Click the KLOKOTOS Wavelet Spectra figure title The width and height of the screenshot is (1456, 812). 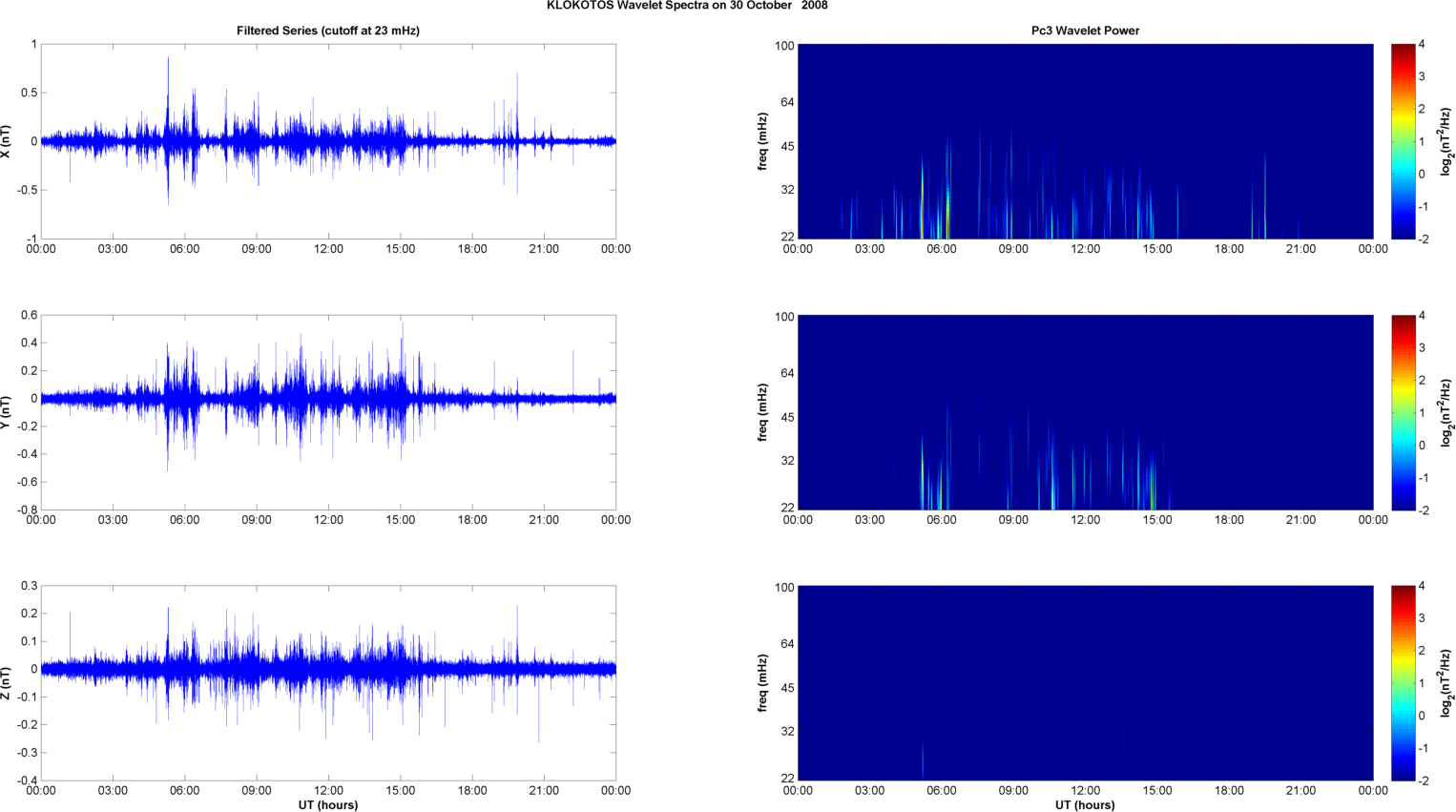(x=687, y=6)
